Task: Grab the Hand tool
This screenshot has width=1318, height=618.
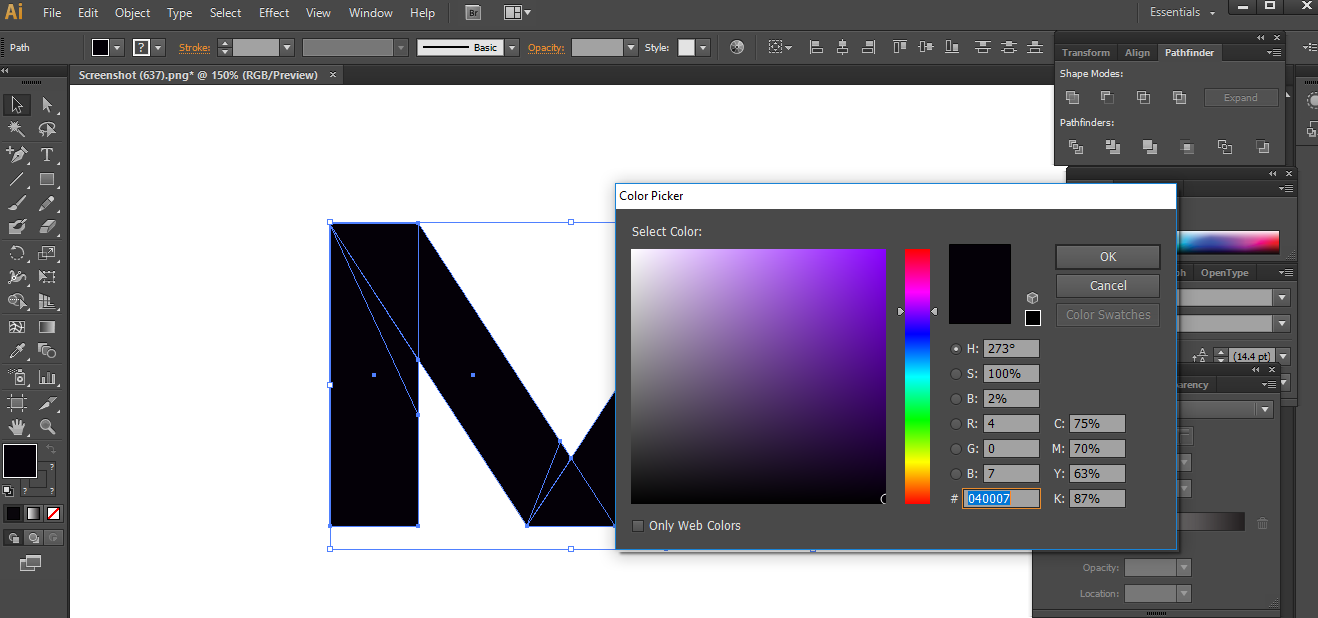Action: coord(16,427)
